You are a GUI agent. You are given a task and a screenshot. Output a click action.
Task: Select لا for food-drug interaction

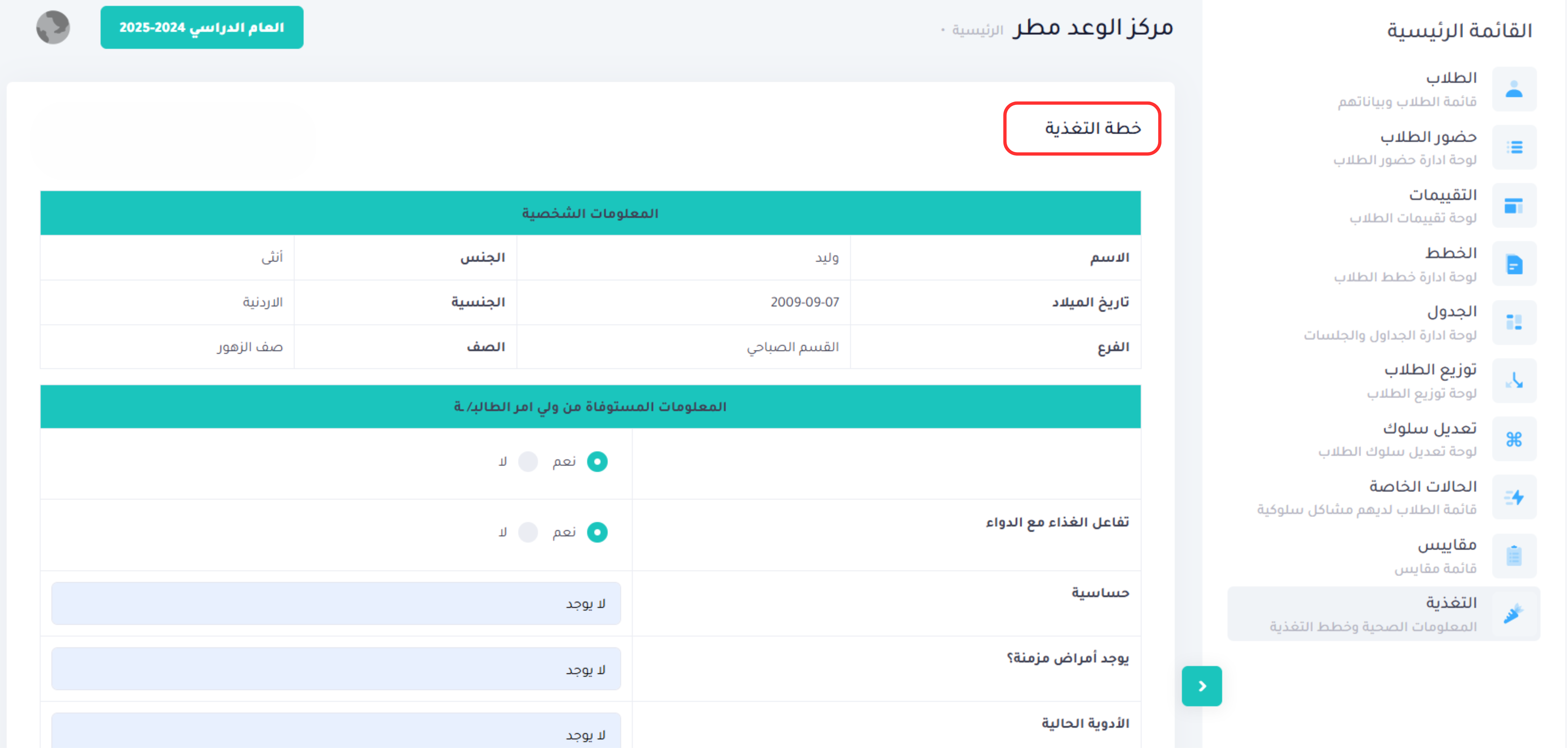click(x=528, y=533)
